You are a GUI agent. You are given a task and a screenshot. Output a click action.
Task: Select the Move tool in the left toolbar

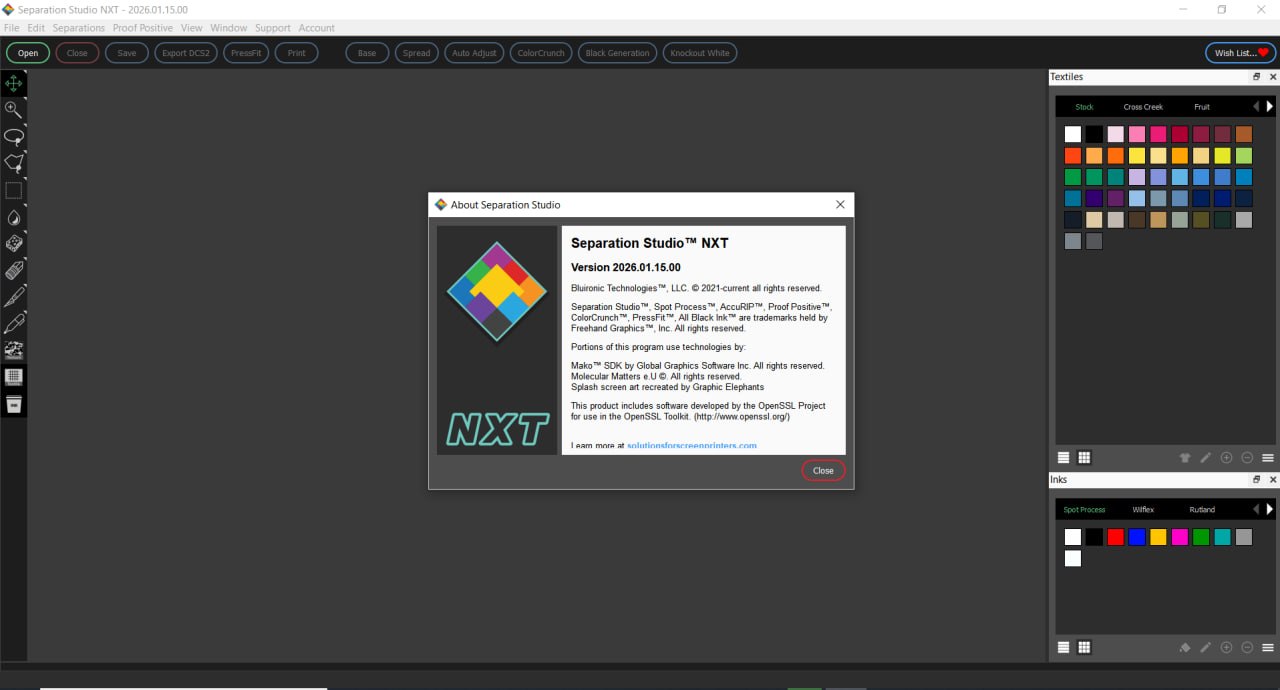pyautogui.click(x=13, y=83)
